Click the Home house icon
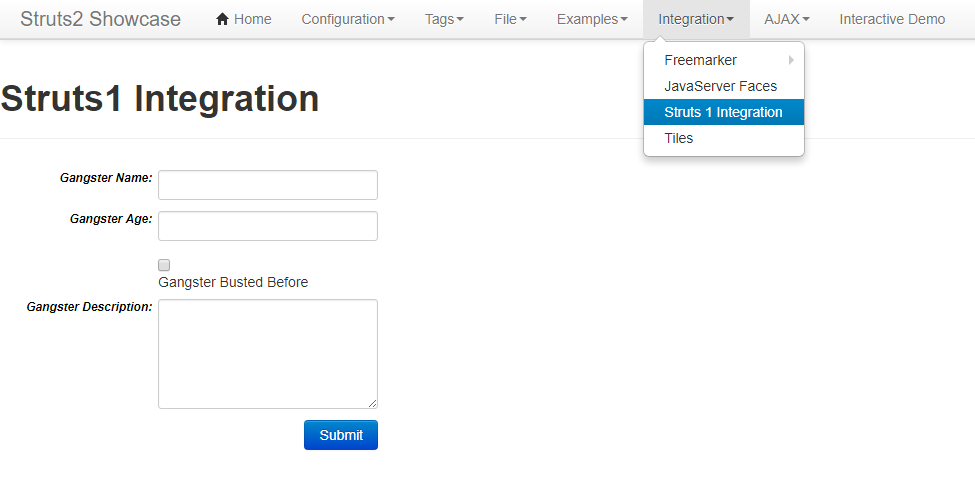The image size is (975, 483). pyautogui.click(x=223, y=19)
